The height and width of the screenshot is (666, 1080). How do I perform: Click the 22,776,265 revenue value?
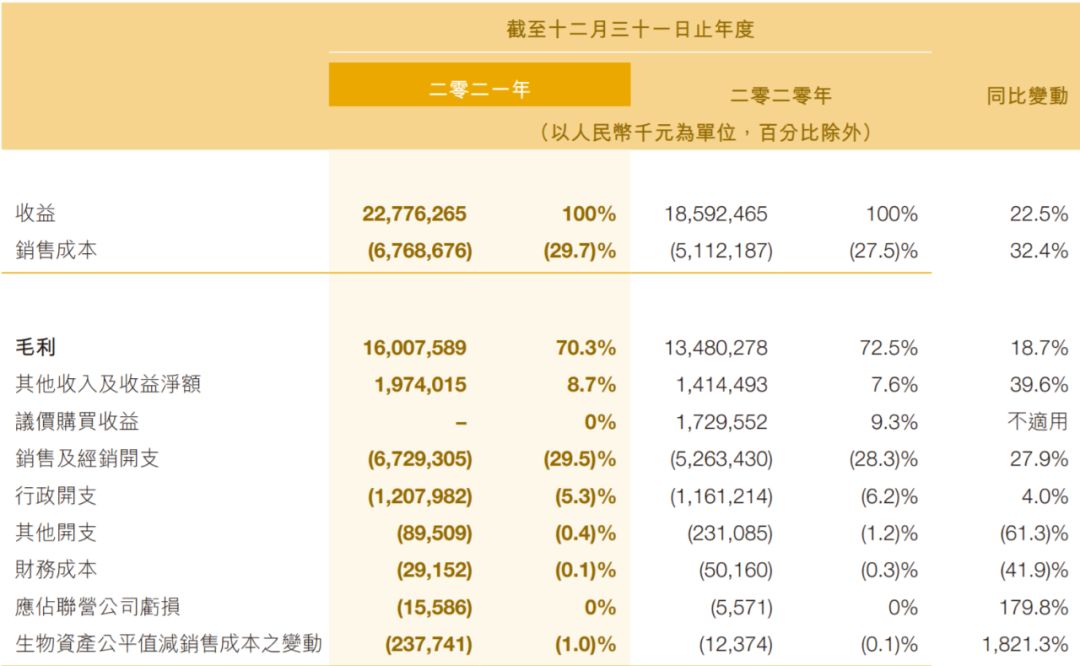414,214
